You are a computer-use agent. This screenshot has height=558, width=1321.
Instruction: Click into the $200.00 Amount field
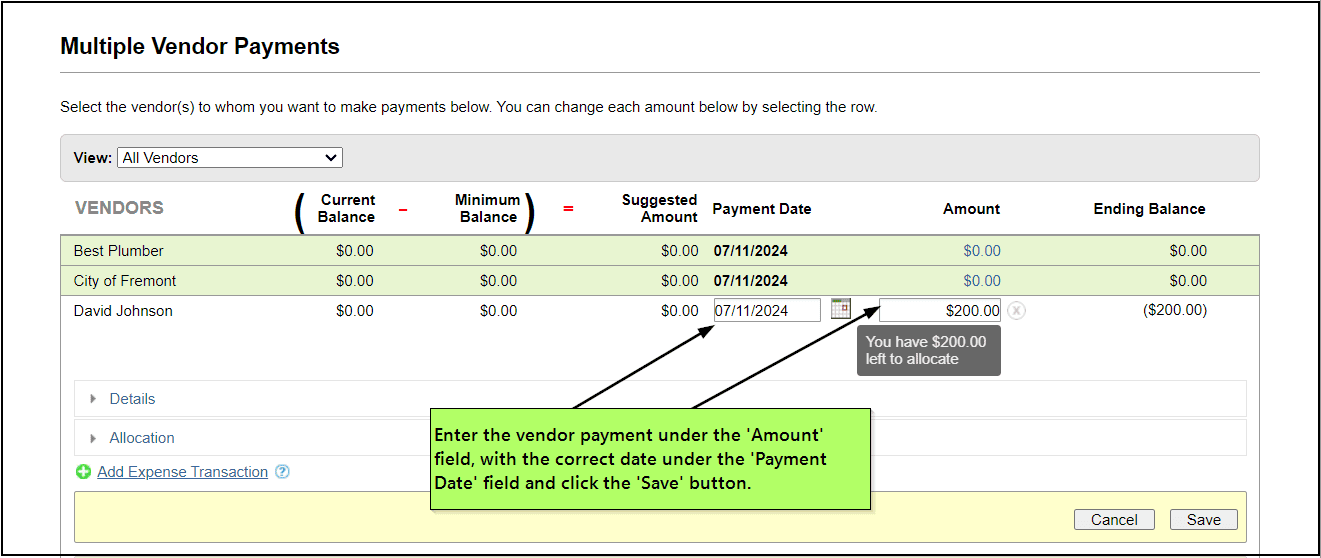[939, 311]
